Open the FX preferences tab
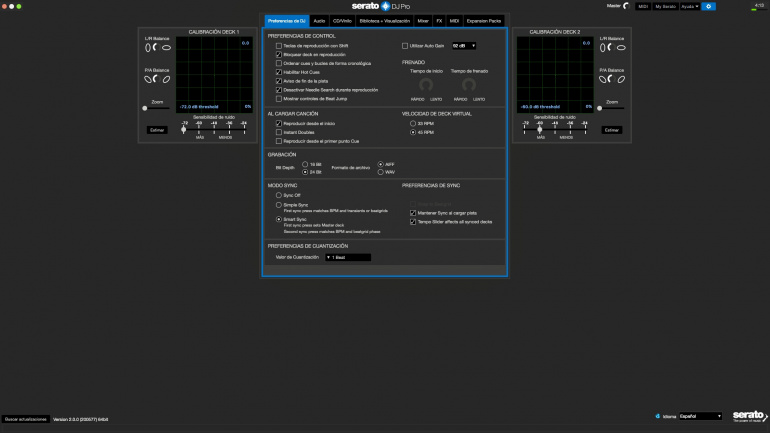The height and width of the screenshot is (433, 770). coord(439,21)
